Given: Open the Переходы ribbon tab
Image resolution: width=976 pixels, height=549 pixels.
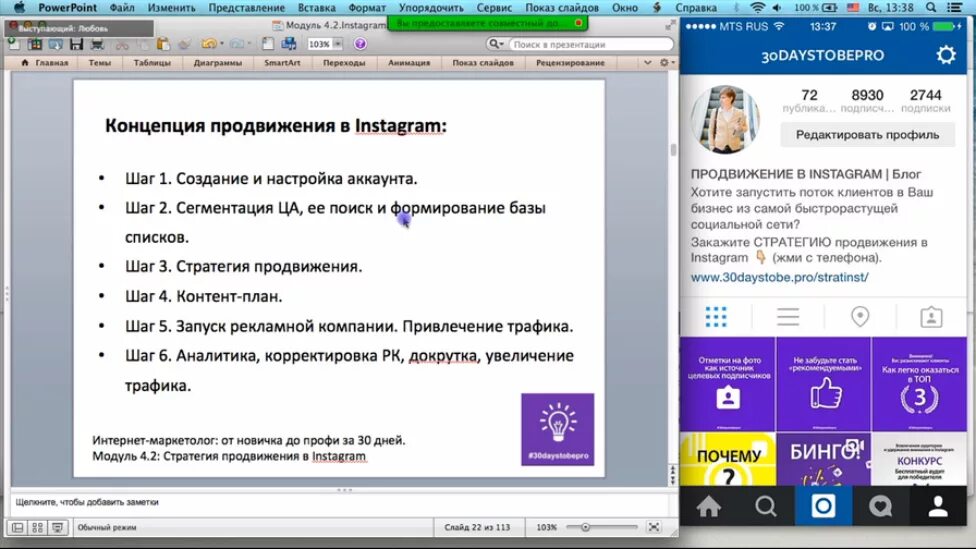Looking at the screenshot, I should point(344,63).
